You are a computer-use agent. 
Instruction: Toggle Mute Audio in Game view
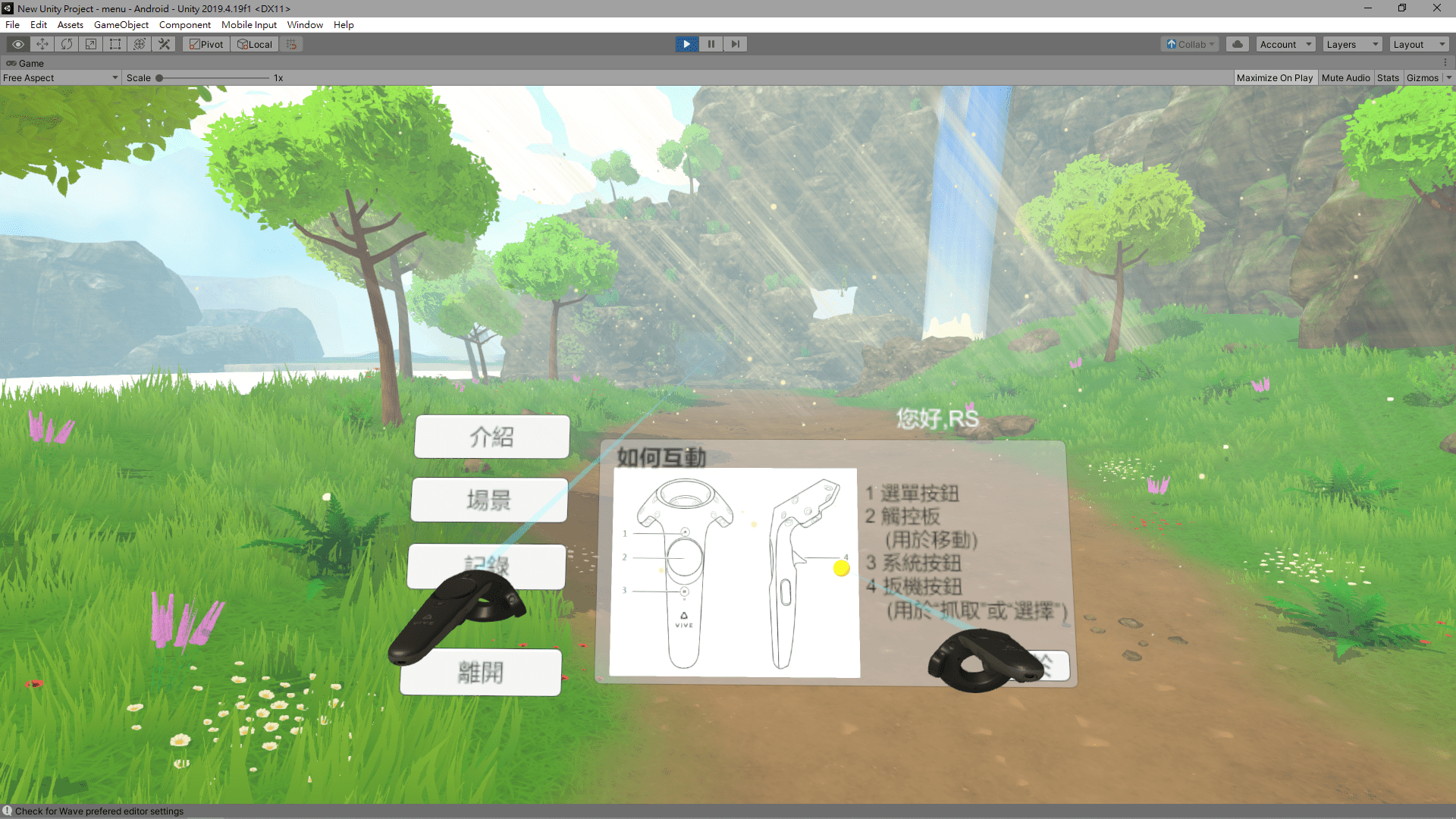(x=1345, y=77)
